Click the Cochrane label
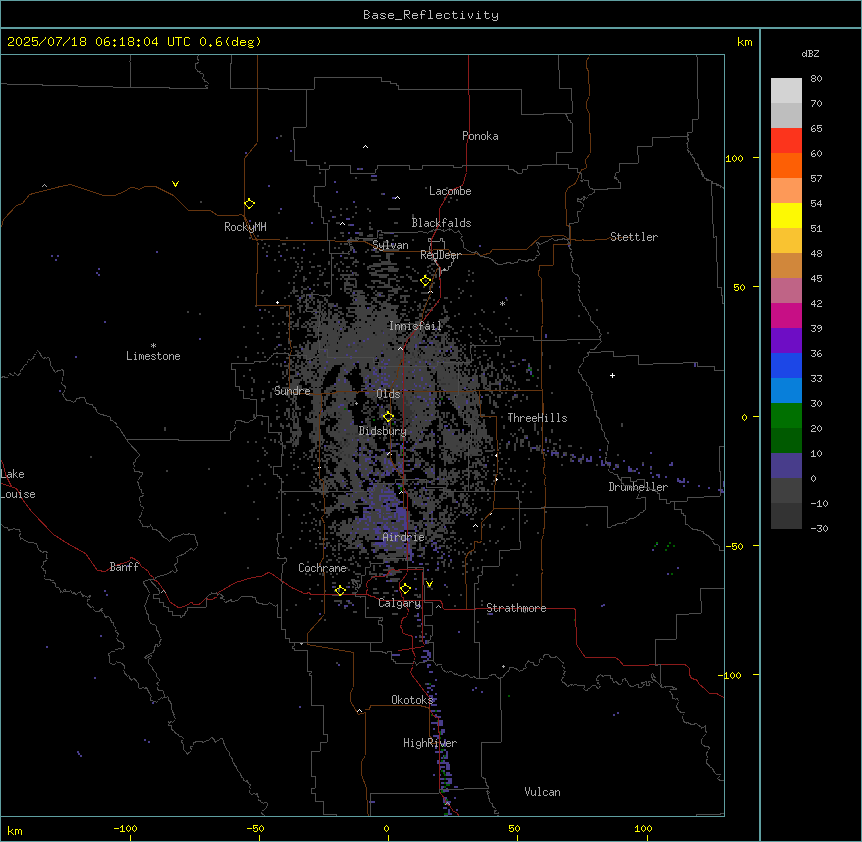862x842 pixels. (322, 568)
